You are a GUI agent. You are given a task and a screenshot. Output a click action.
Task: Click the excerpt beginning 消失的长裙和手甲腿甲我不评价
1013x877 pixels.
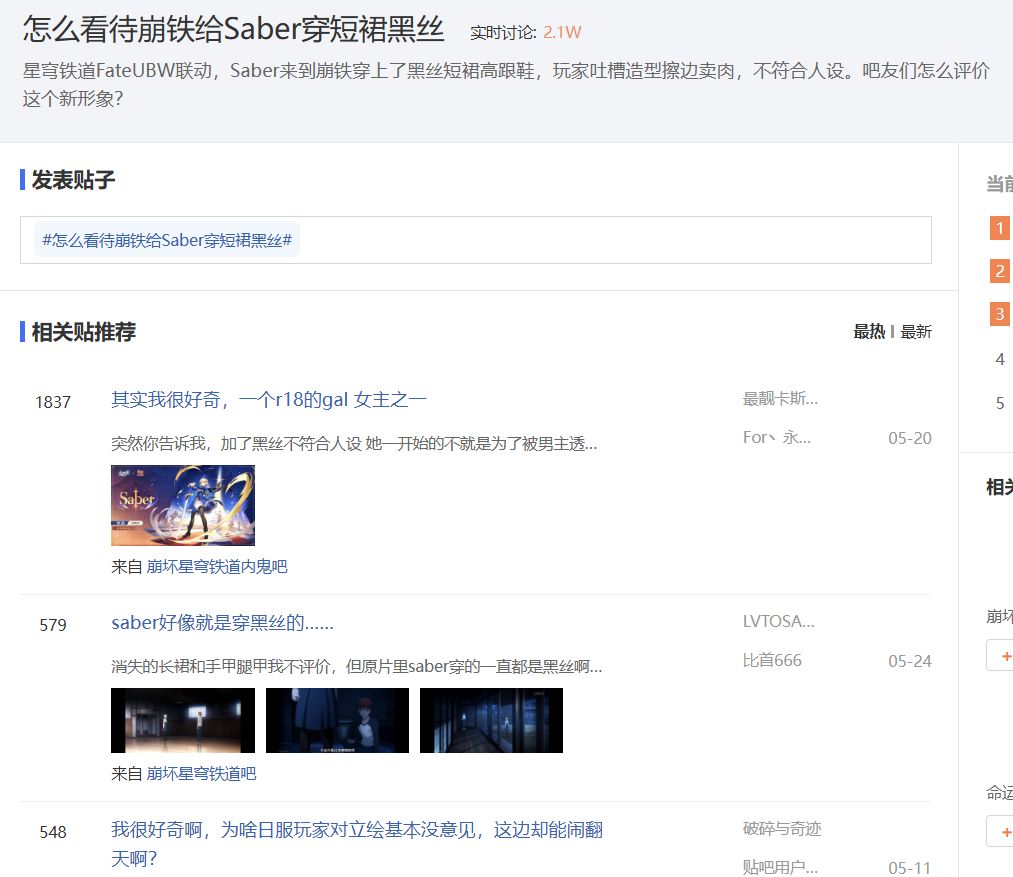coord(357,666)
